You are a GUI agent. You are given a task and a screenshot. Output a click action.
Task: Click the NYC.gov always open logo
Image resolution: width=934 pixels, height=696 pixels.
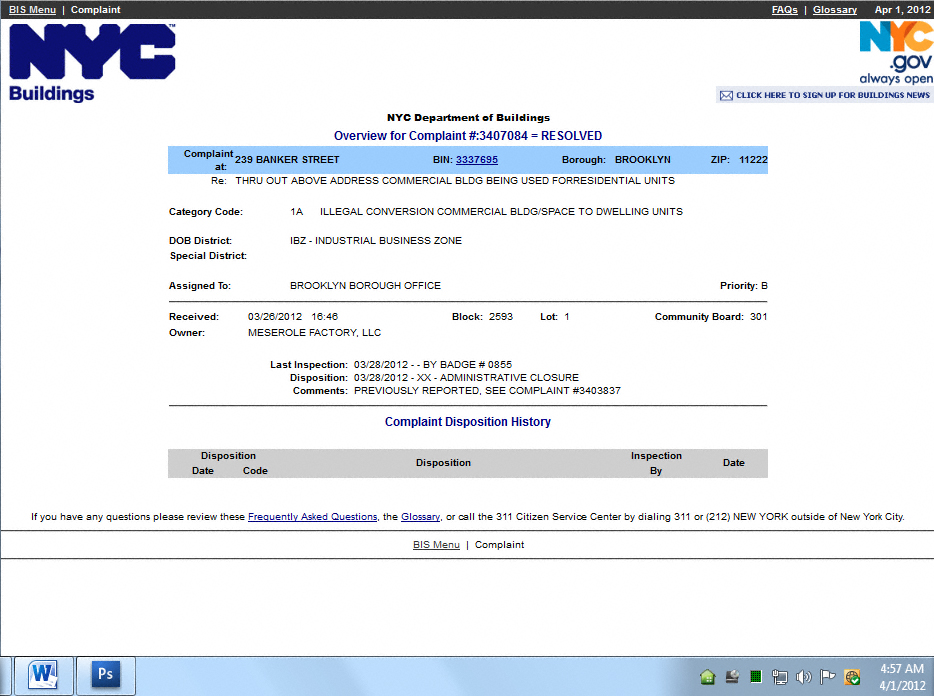[x=895, y=52]
